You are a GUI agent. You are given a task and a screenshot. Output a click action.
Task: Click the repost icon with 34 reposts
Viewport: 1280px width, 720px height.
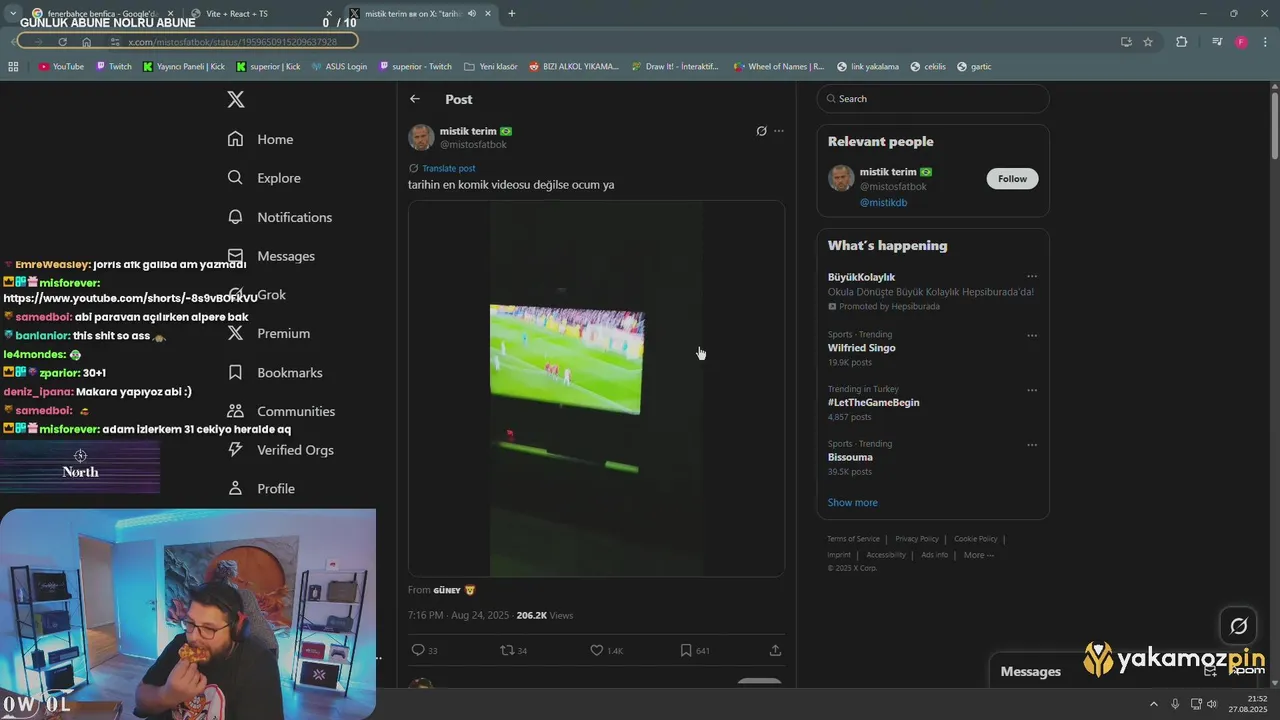tap(507, 650)
